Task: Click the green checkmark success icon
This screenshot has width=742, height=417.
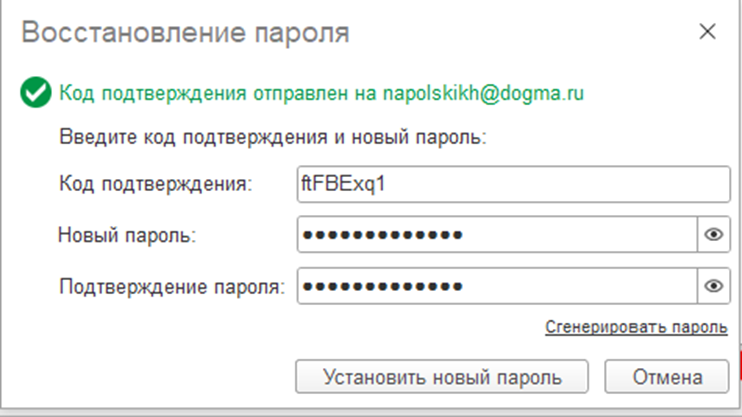Action: tap(36, 94)
